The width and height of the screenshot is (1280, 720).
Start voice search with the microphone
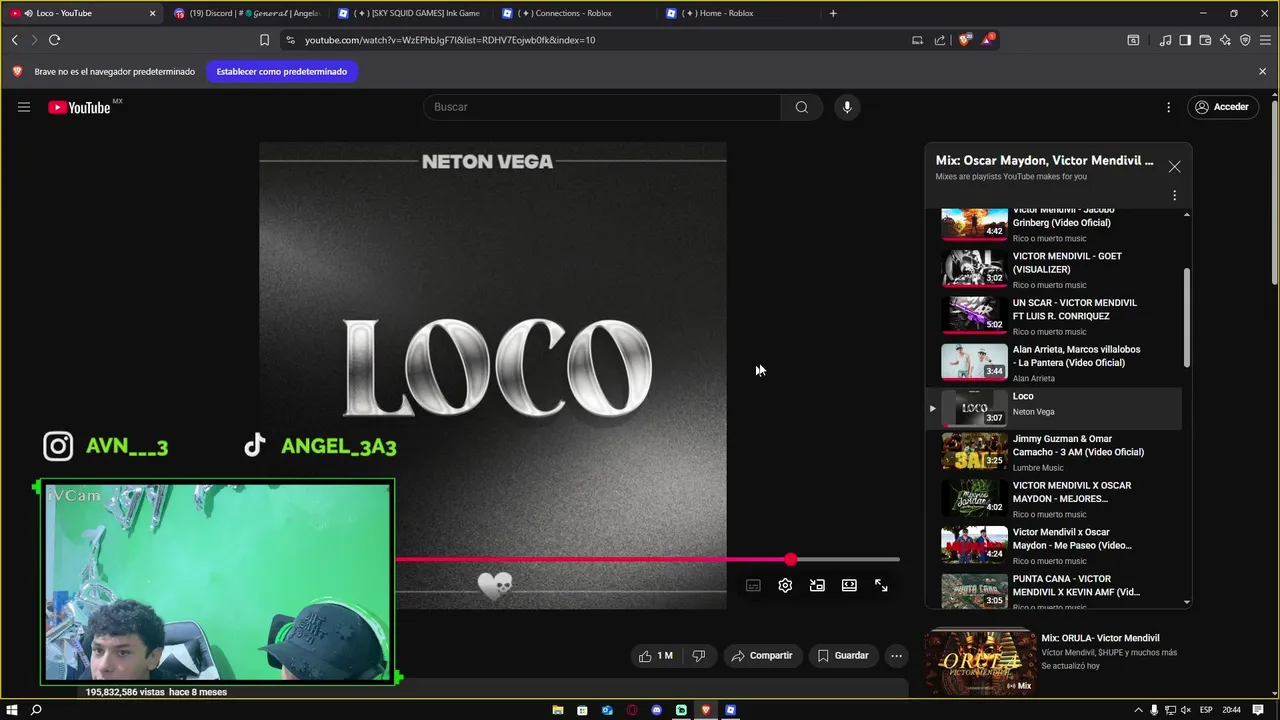[x=847, y=107]
